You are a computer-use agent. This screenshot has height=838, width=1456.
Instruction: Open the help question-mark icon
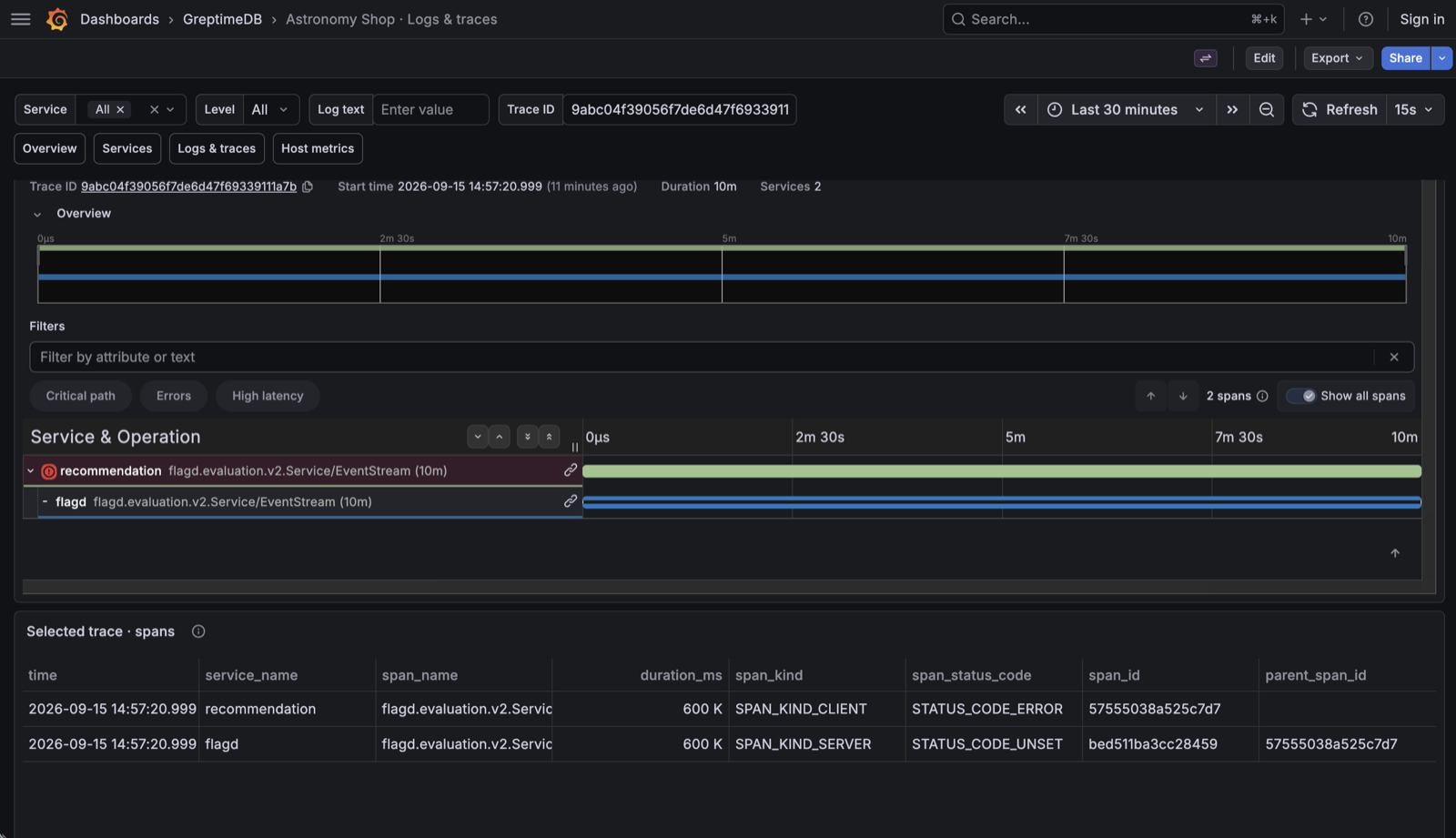[1365, 19]
